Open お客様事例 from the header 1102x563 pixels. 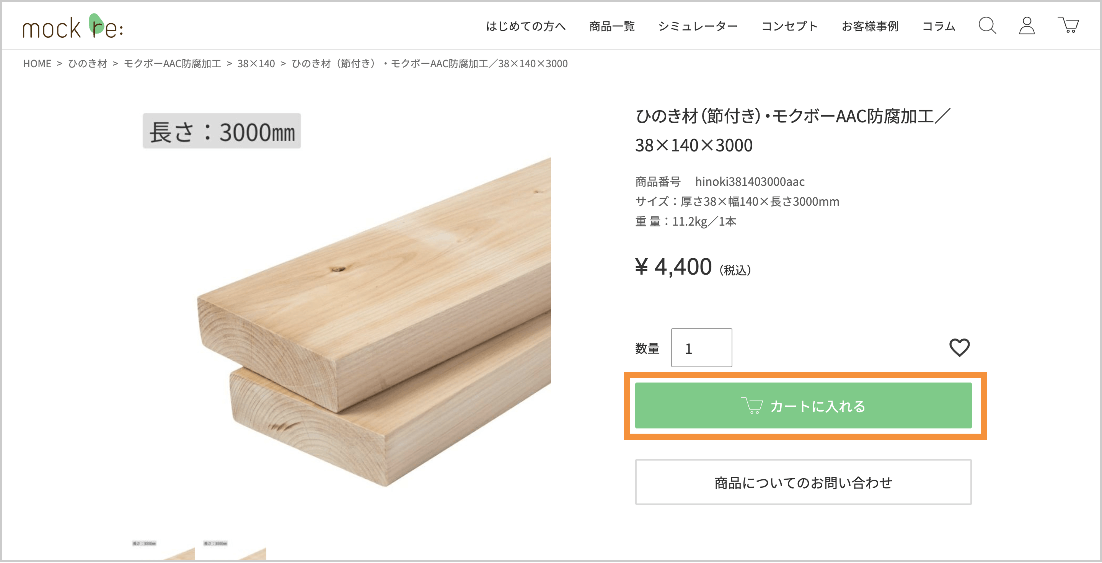point(870,26)
